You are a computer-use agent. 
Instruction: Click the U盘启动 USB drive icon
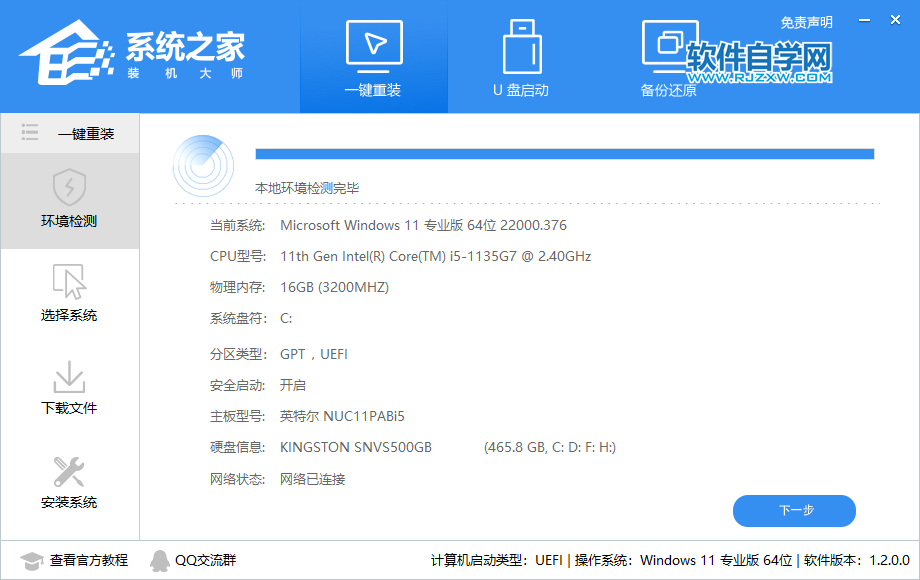pyautogui.click(x=521, y=45)
